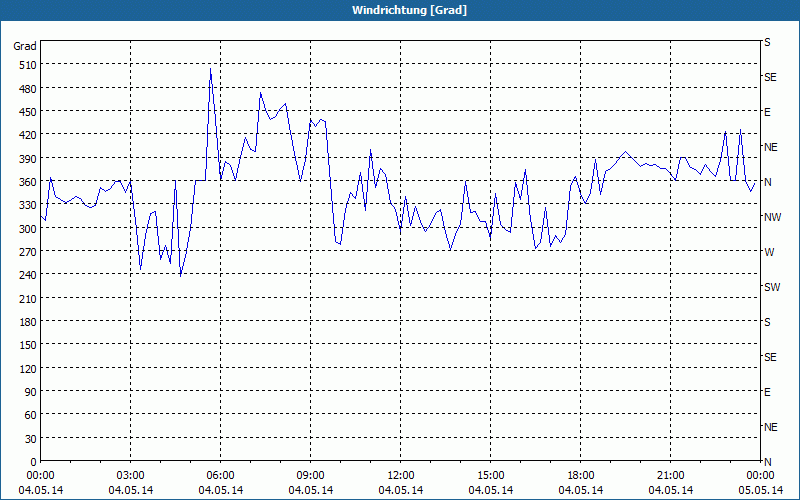800x500 pixels.
Task: Click the 05.05.14 end date label
Action: click(761, 490)
